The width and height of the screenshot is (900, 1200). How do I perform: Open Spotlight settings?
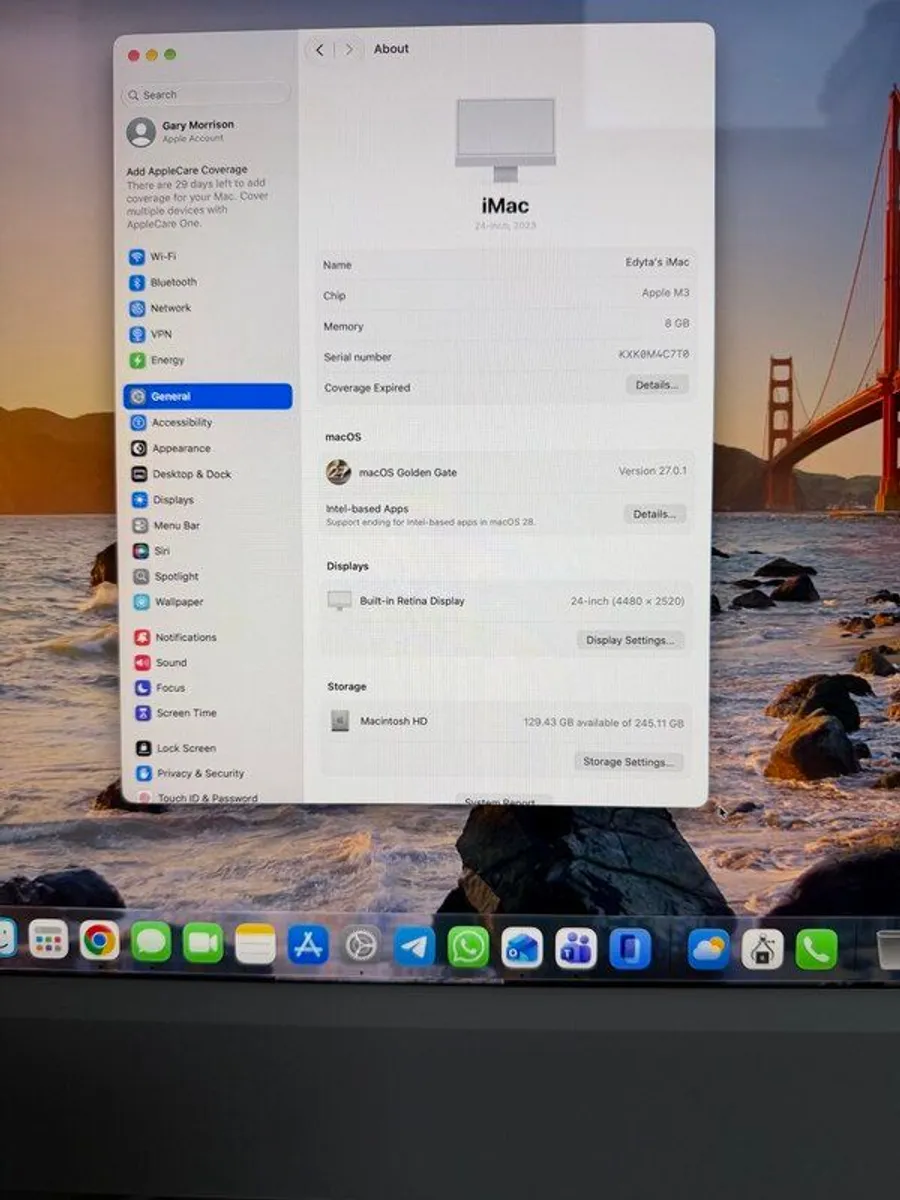(x=166, y=577)
